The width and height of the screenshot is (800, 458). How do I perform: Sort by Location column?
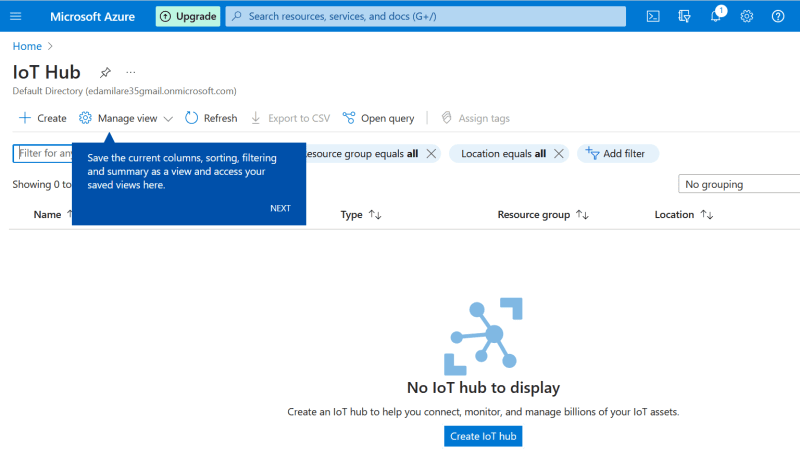(x=684, y=215)
